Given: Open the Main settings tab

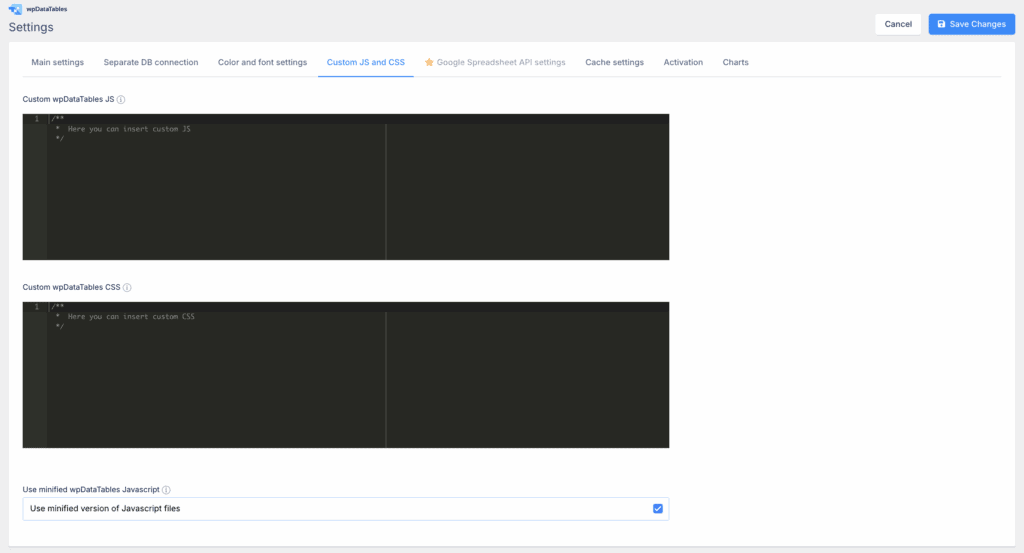Looking at the screenshot, I should point(57,62).
